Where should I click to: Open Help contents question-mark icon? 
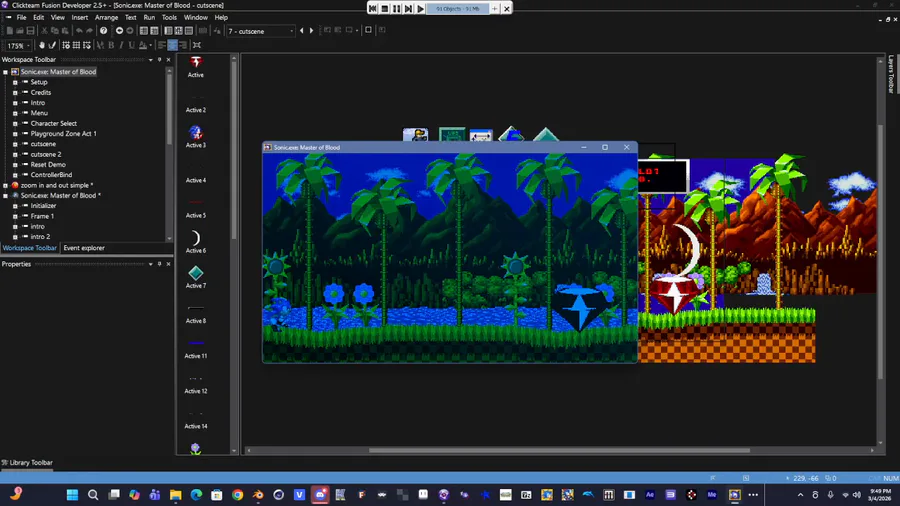pos(103,31)
